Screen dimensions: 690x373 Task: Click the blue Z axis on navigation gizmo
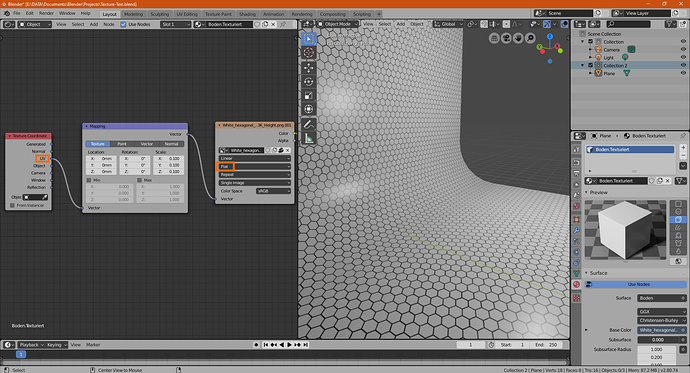pyautogui.click(x=550, y=37)
